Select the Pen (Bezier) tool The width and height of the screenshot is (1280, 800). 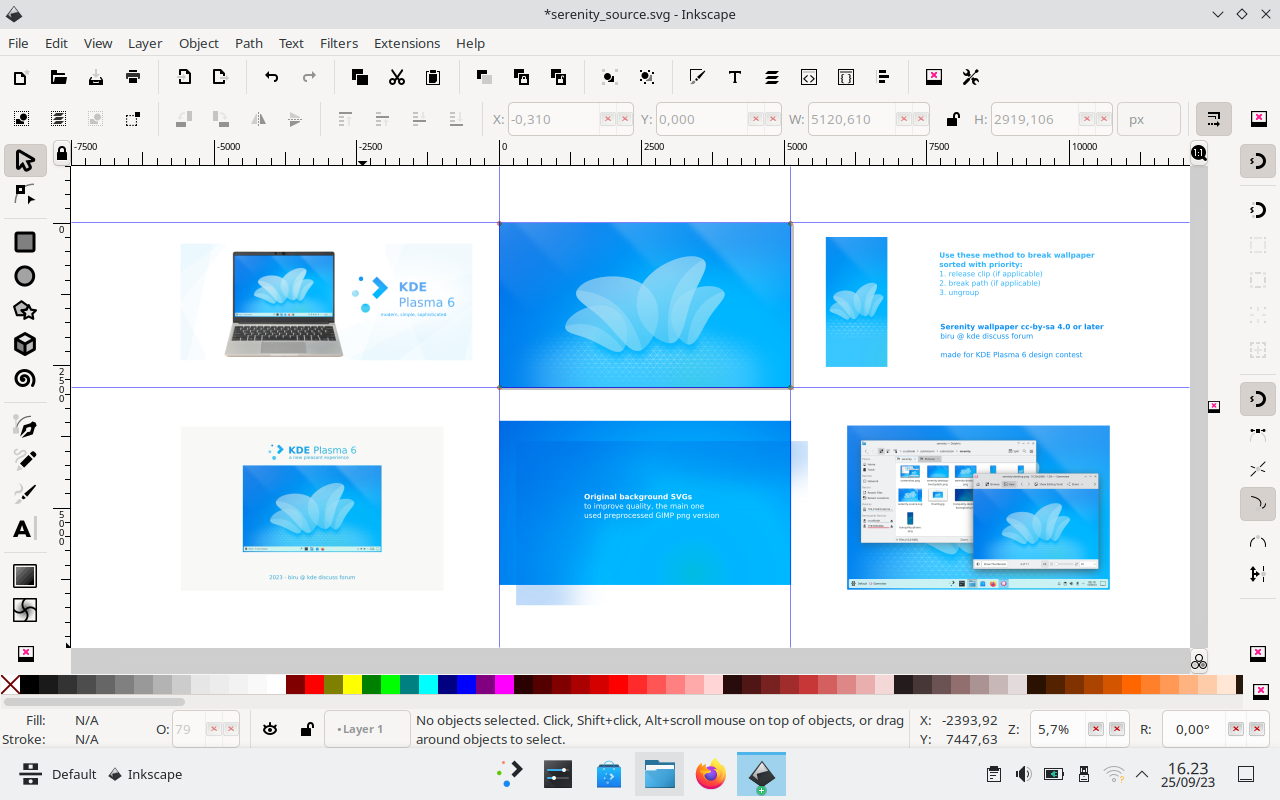(25, 427)
